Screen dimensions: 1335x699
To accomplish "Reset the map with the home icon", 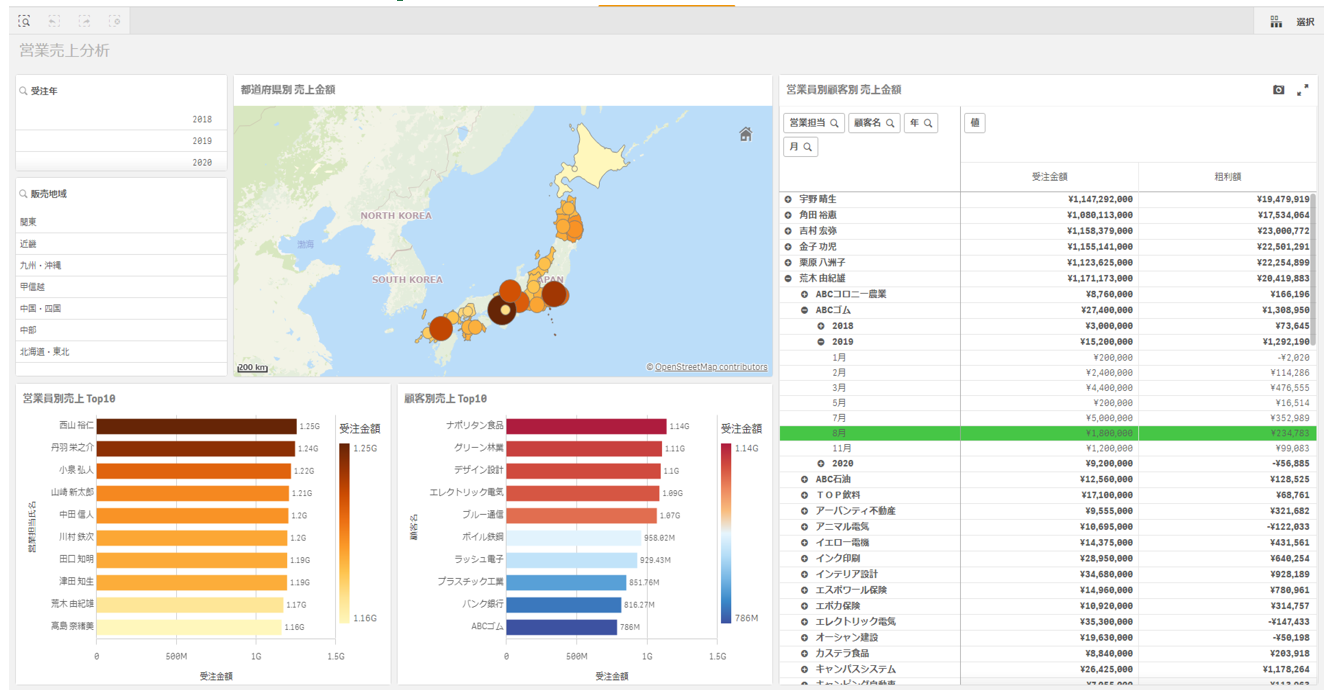I will [745, 134].
